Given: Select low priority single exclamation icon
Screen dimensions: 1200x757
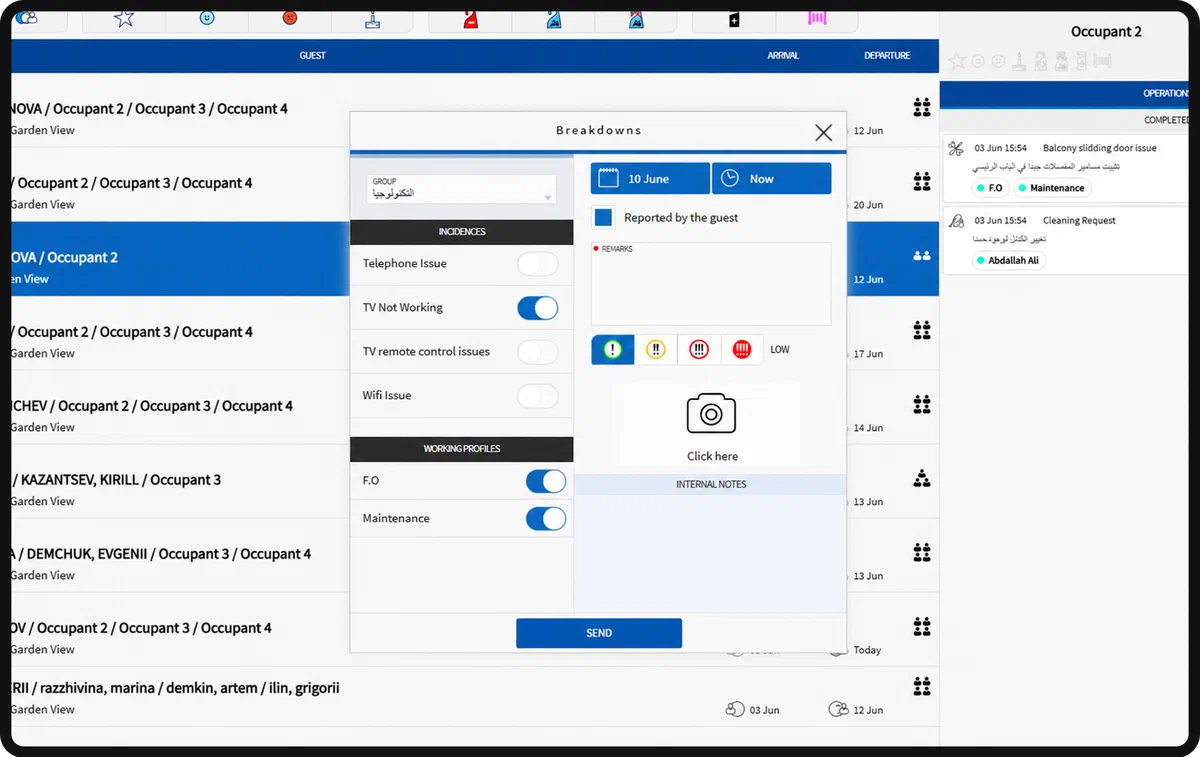Looking at the screenshot, I should point(613,349).
